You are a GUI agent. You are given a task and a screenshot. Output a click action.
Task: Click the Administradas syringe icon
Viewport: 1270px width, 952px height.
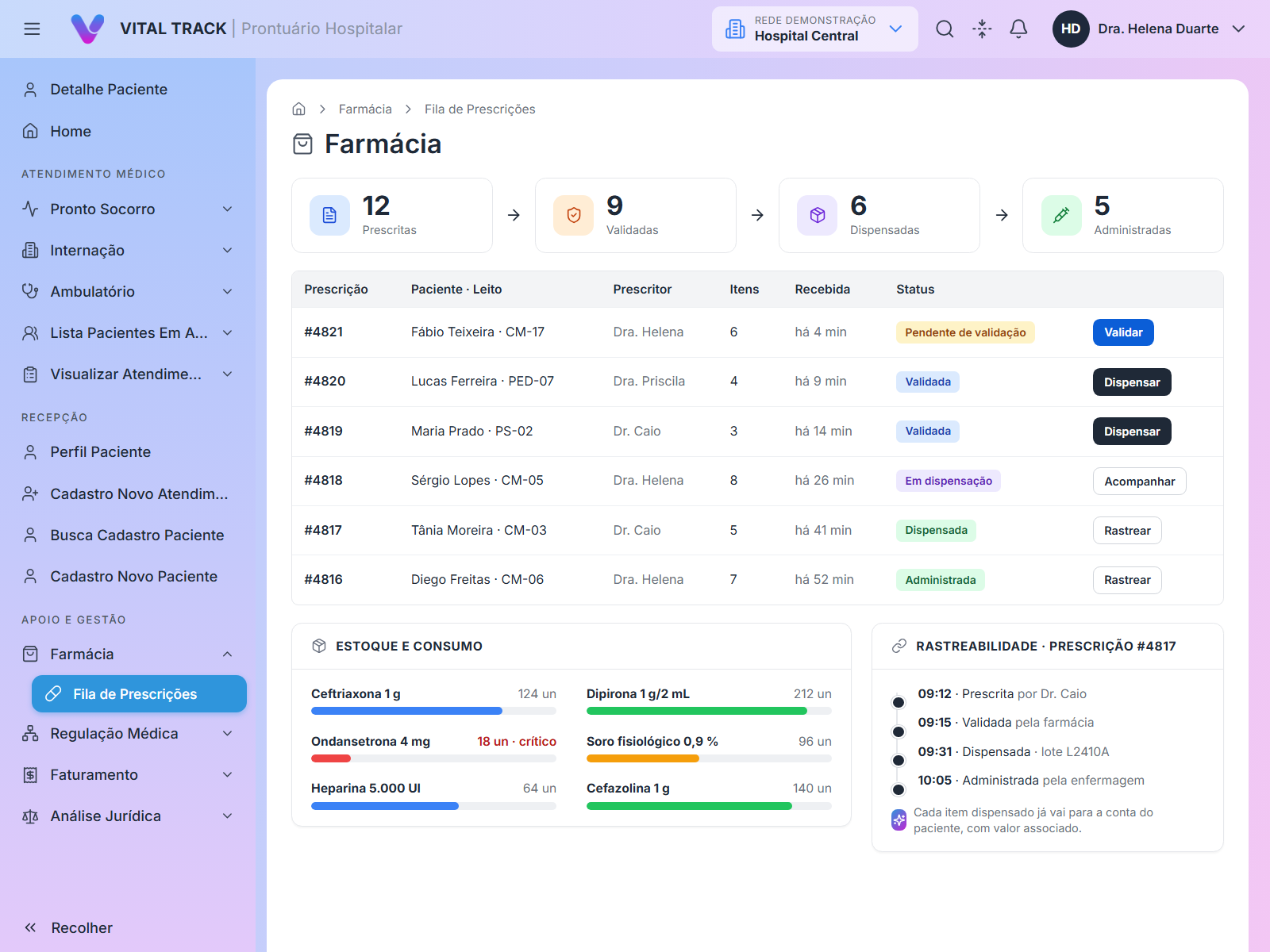pyautogui.click(x=1061, y=215)
